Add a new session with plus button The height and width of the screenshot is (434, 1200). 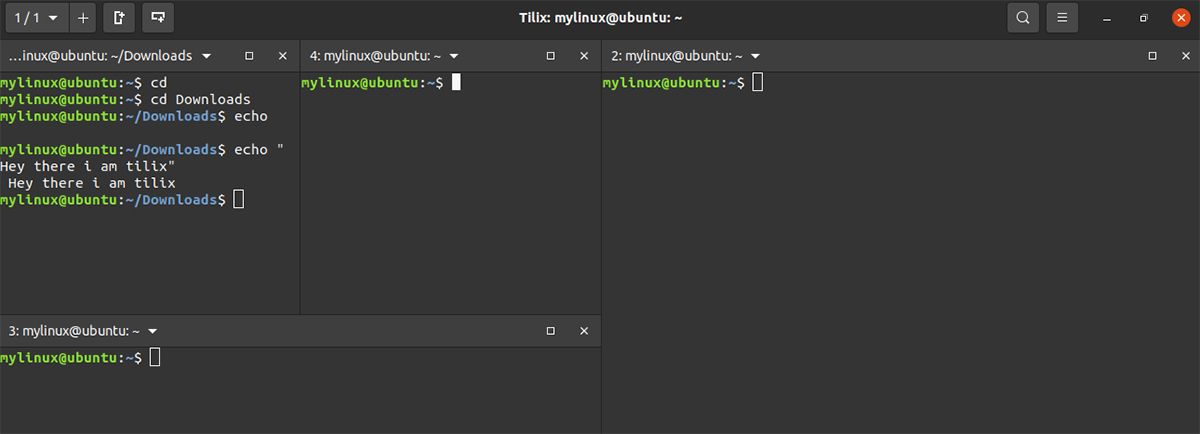[x=83, y=17]
